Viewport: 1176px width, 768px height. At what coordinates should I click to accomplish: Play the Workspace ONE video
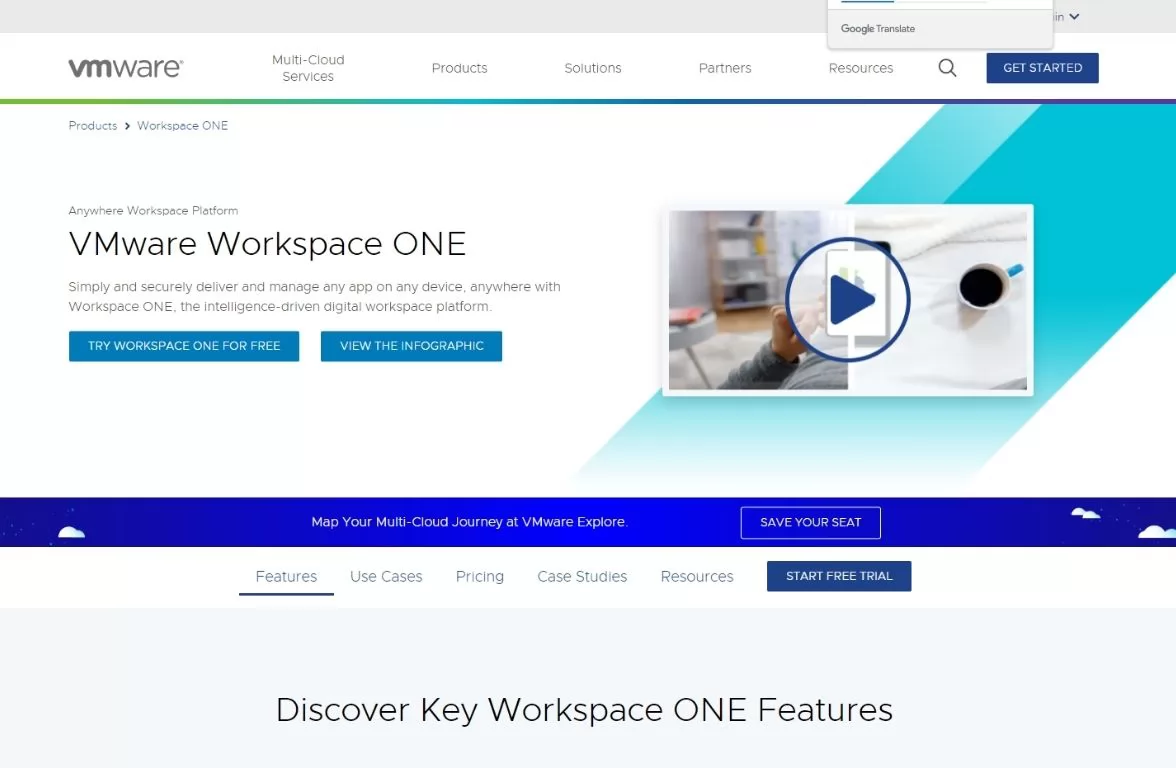point(848,299)
